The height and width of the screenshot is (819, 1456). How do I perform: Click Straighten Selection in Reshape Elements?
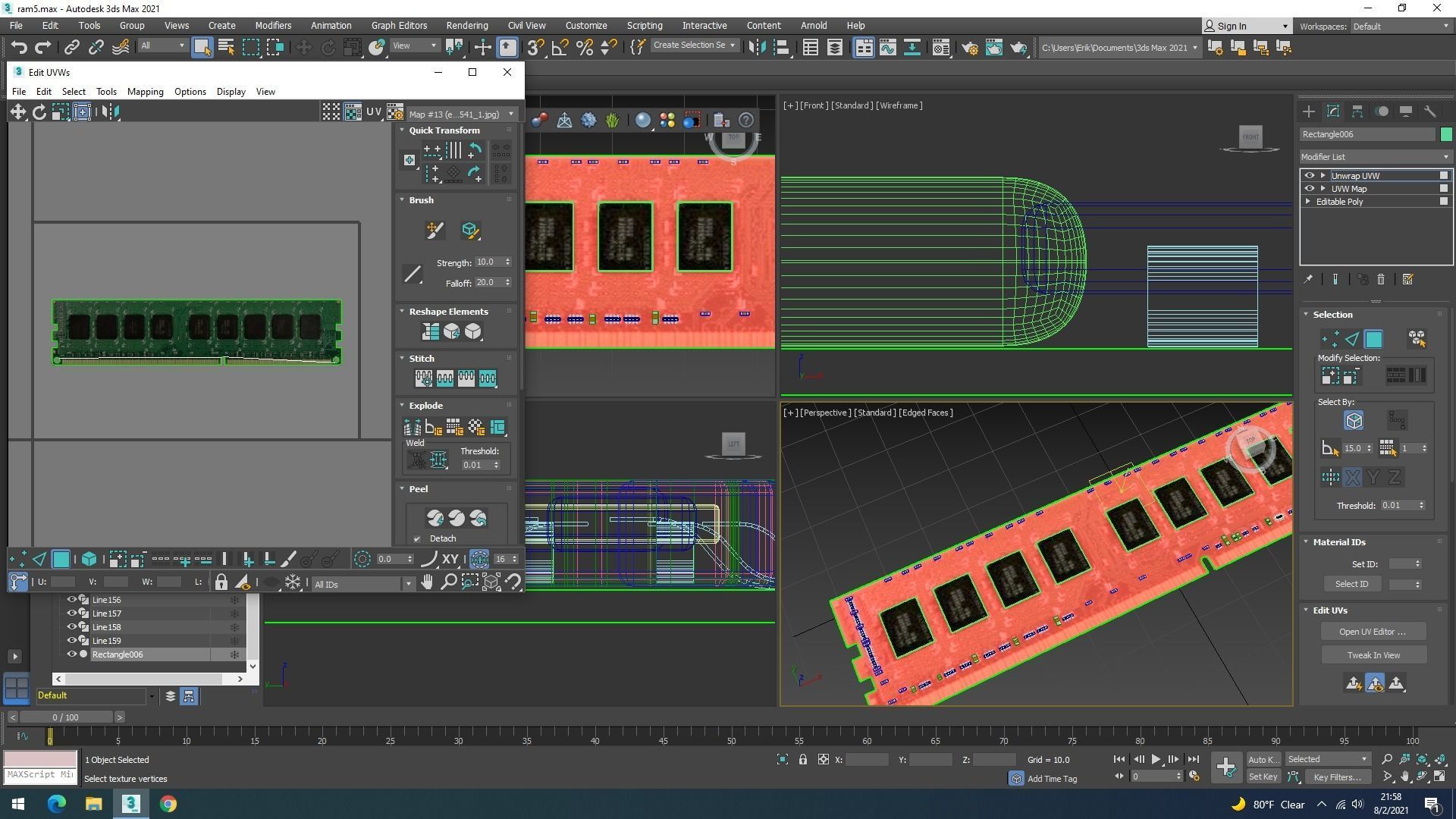pyautogui.click(x=431, y=331)
